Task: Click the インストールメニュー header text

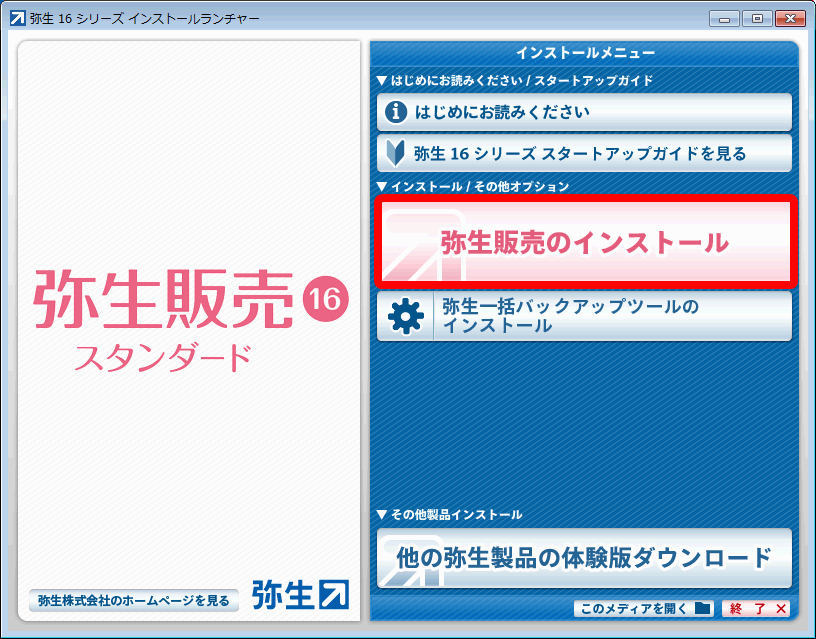Action: click(x=585, y=53)
